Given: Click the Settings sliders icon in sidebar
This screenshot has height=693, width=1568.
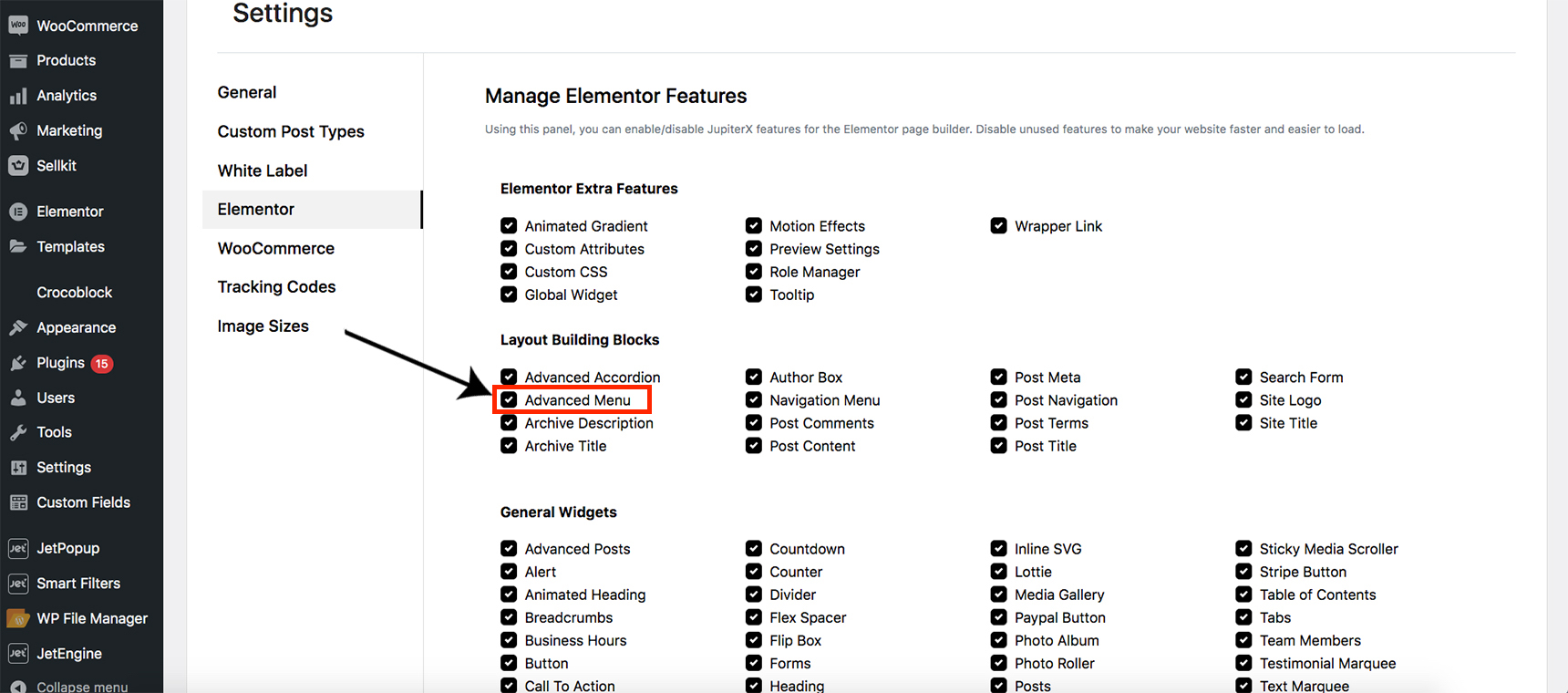Looking at the screenshot, I should pos(18,468).
